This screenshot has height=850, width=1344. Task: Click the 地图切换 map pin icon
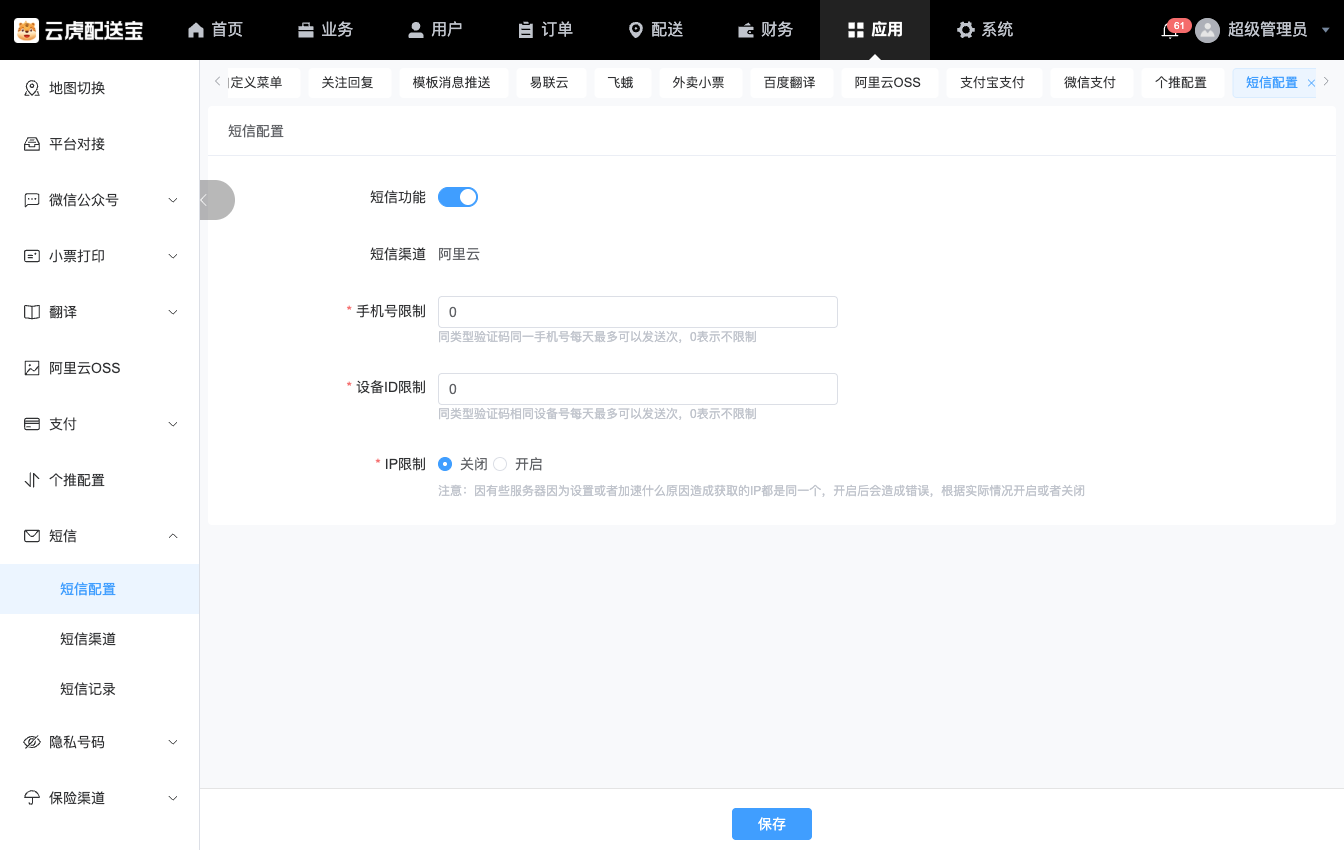[32, 88]
